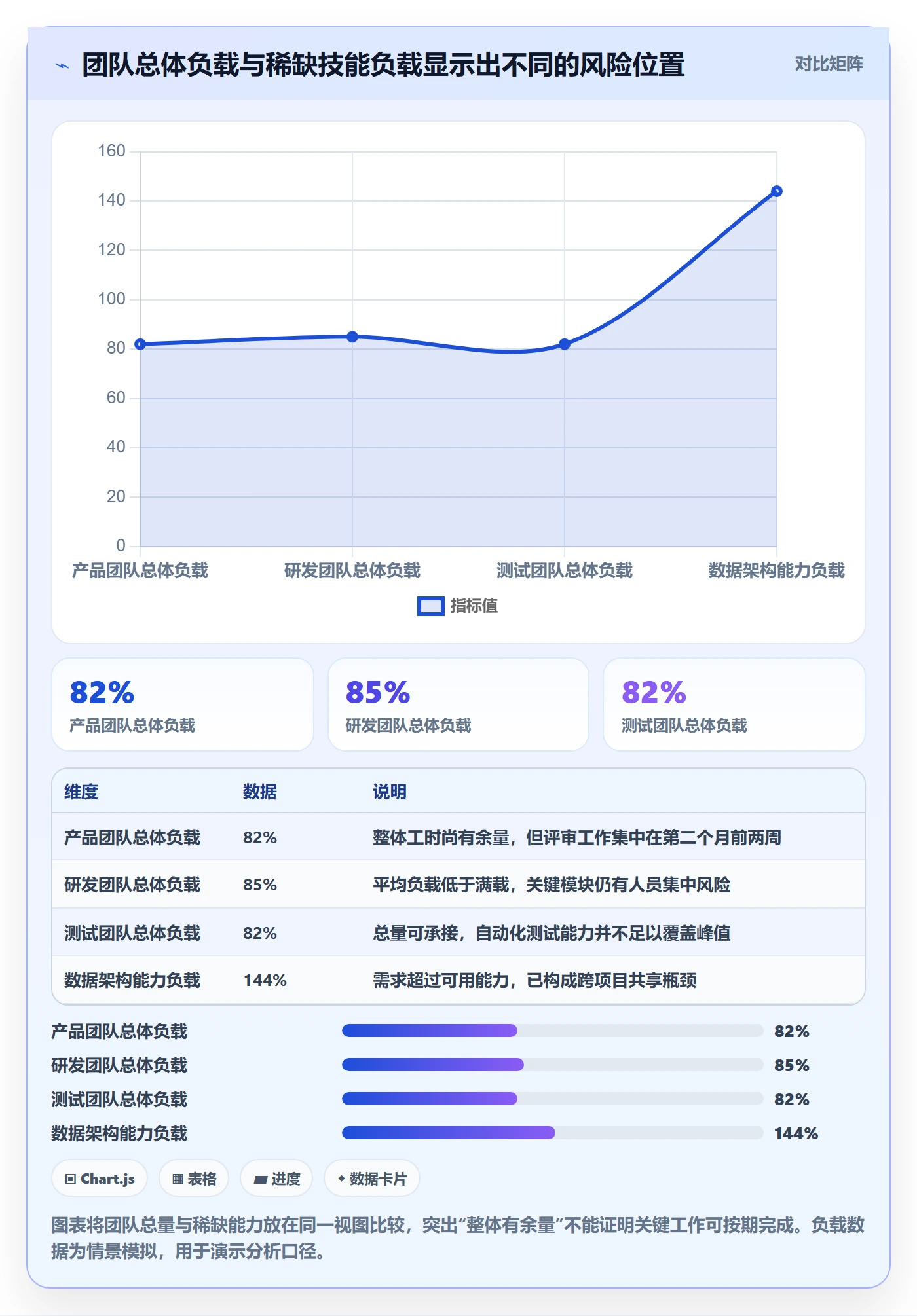Click the lightning bolt icon beside the title
The height and width of the screenshot is (1316, 917).
[x=62, y=65]
